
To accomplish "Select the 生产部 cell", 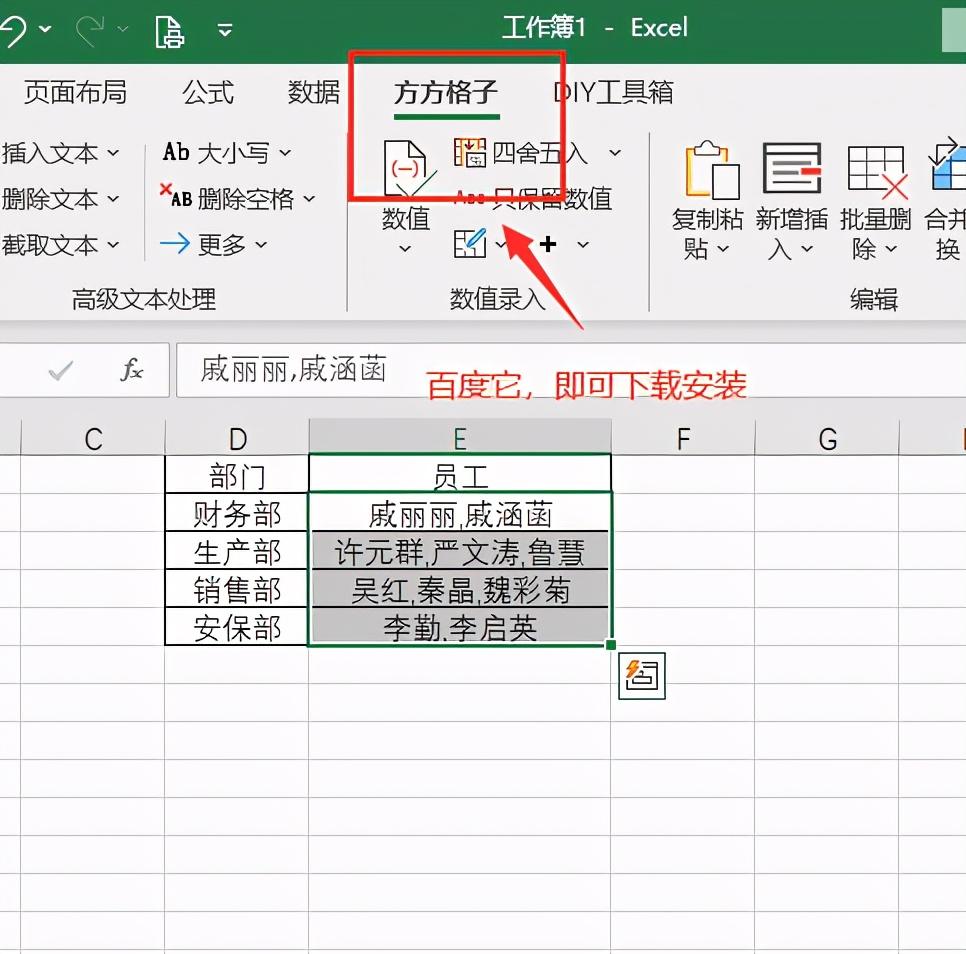I will [x=237, y=551].
